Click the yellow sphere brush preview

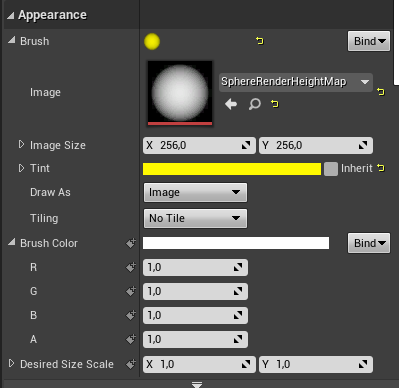pos(152,42)
